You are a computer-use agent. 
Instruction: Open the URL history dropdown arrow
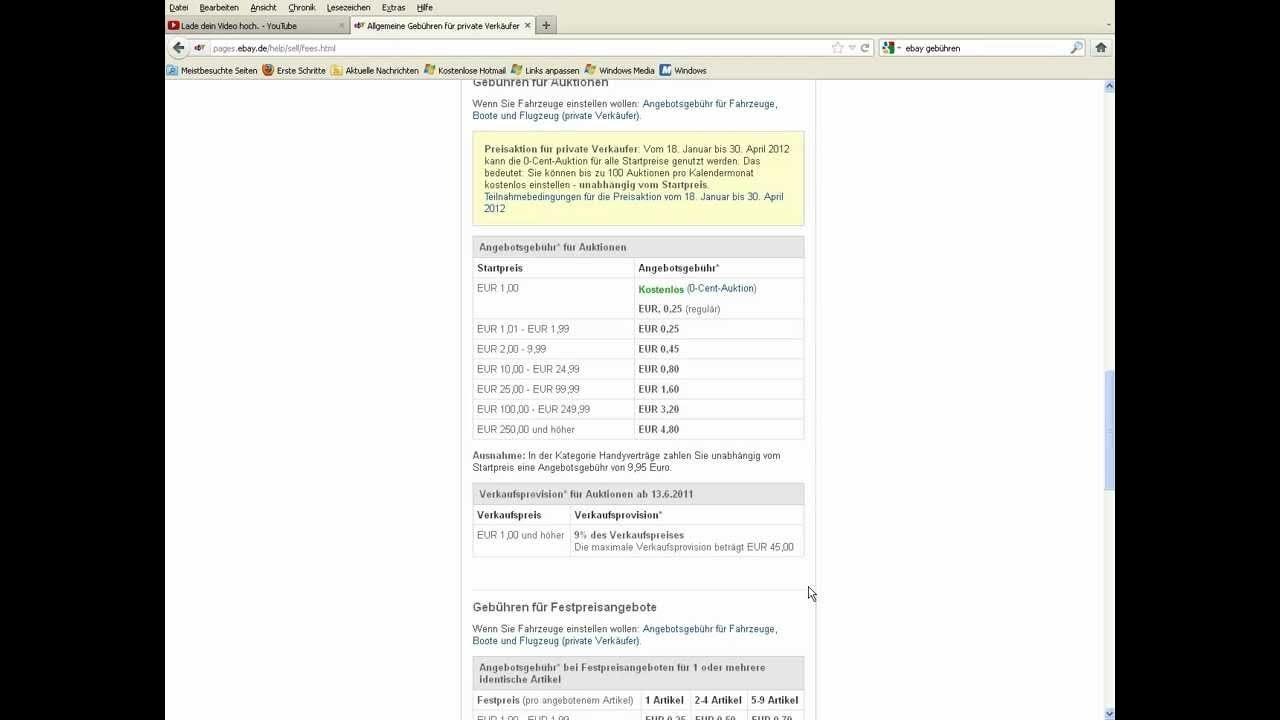[852, 48]
